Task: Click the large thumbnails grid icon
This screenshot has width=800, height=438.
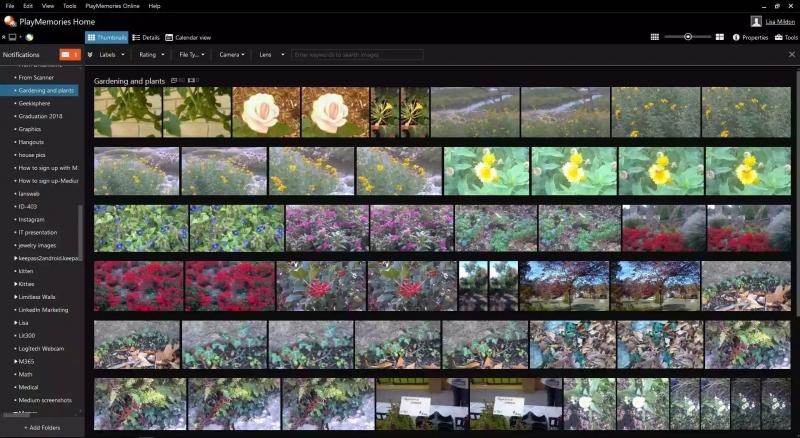Action: [x=719, y=37]
